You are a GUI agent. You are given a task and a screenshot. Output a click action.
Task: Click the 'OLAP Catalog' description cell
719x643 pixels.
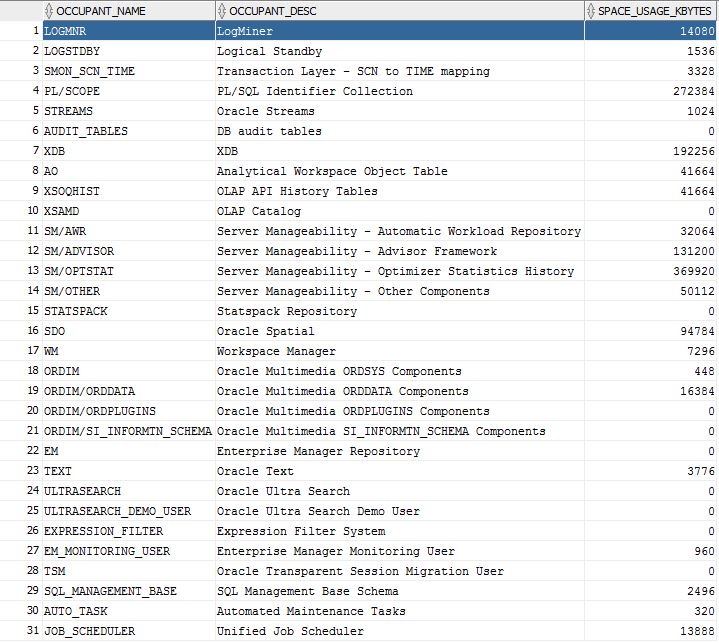pyautogui.click(x=400, y=211)
